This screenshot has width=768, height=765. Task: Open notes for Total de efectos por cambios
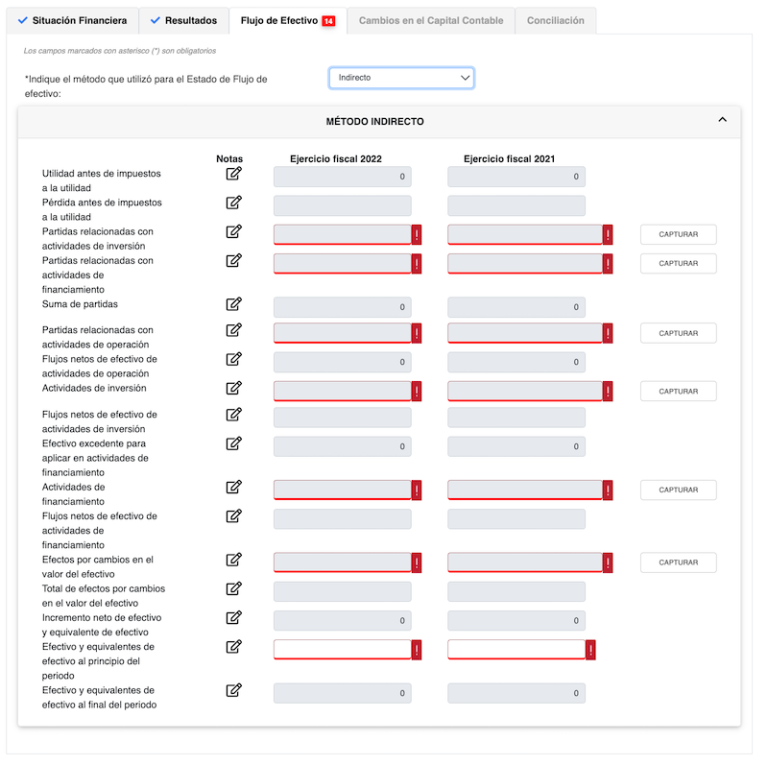point(234,588)
